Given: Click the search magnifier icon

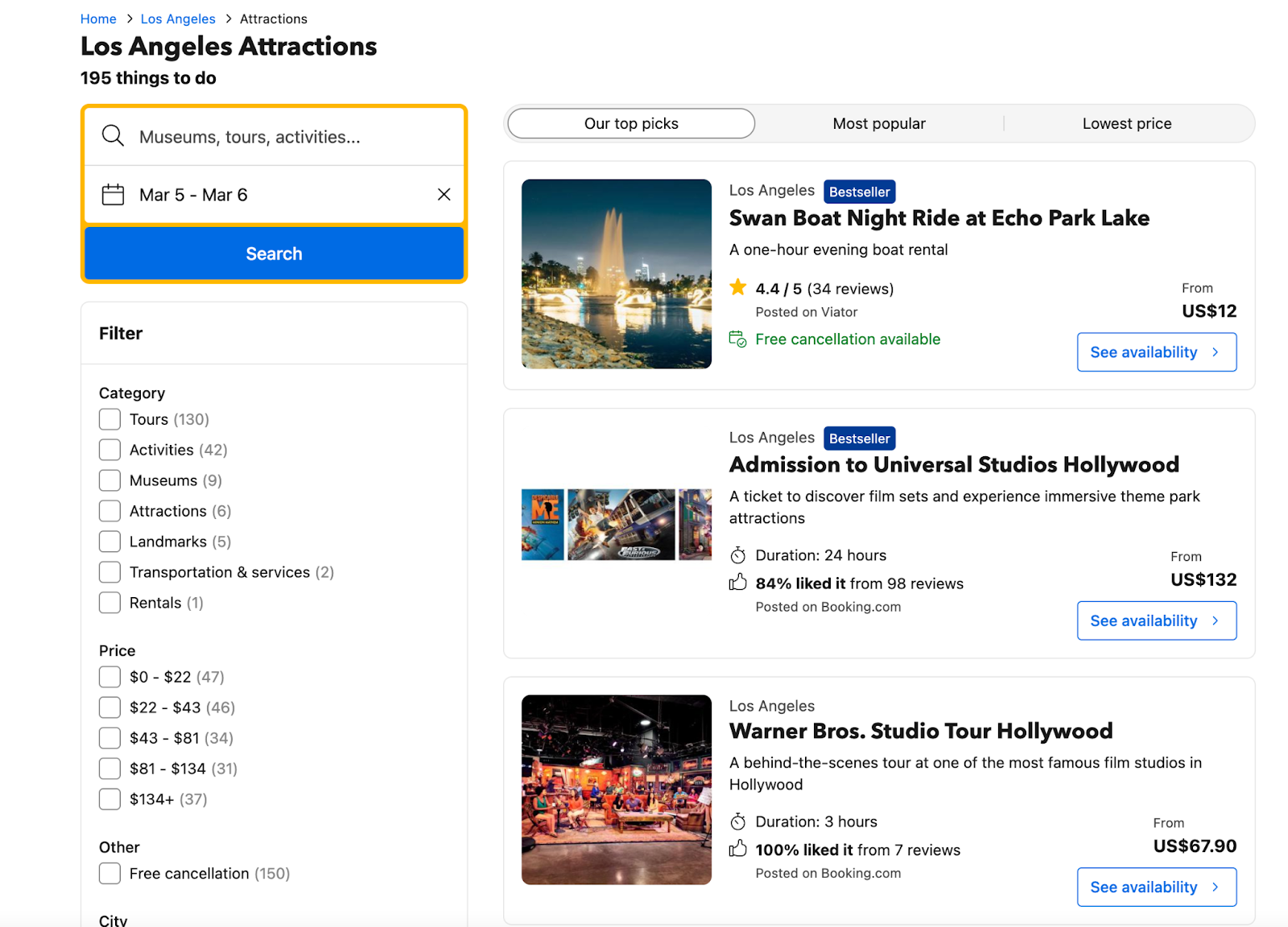Looking at the screenshot, I should (x=113, y=136).
